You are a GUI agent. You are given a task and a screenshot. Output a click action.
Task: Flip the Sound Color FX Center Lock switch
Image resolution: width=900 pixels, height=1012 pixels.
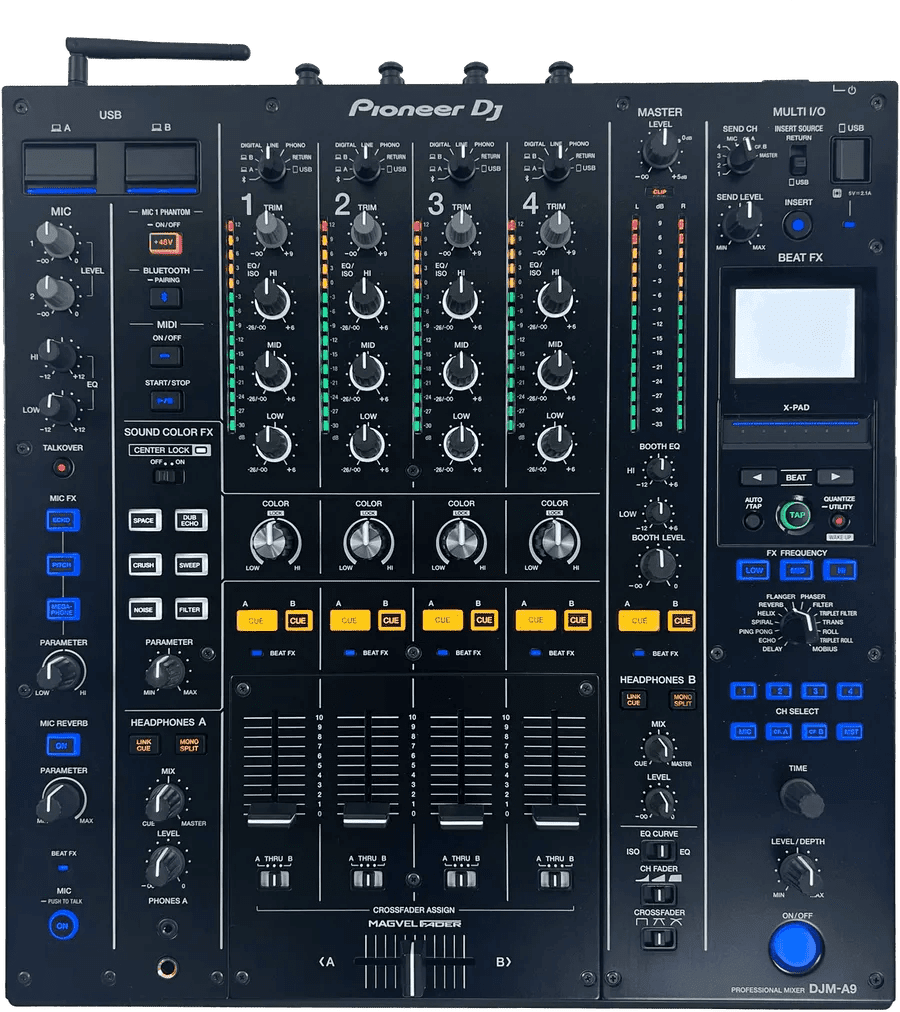167,476
